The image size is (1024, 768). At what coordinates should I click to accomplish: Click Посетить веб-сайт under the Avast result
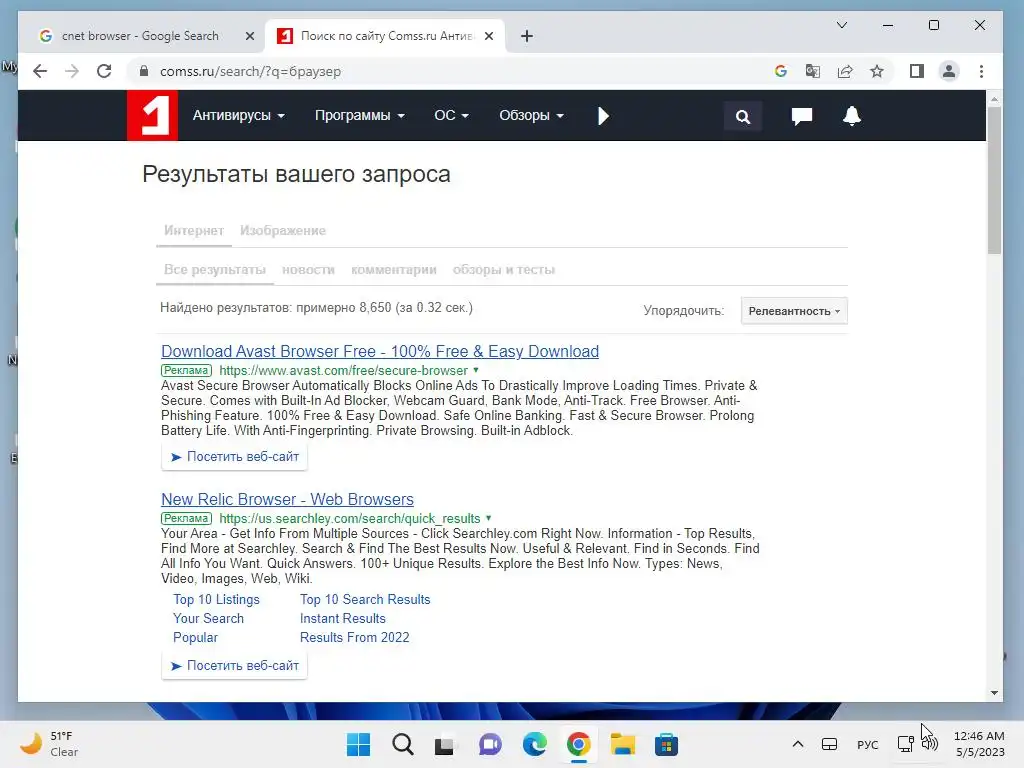tap(234, 456)
